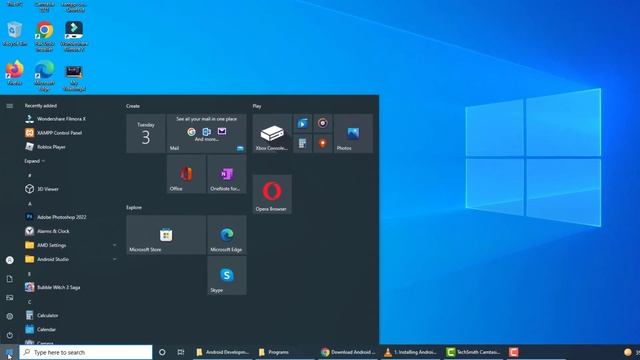Image resolution: width=640 pixels, height=360 pixels.
Task: Open the Maps small tile in Play
Action: coord(322,143)
